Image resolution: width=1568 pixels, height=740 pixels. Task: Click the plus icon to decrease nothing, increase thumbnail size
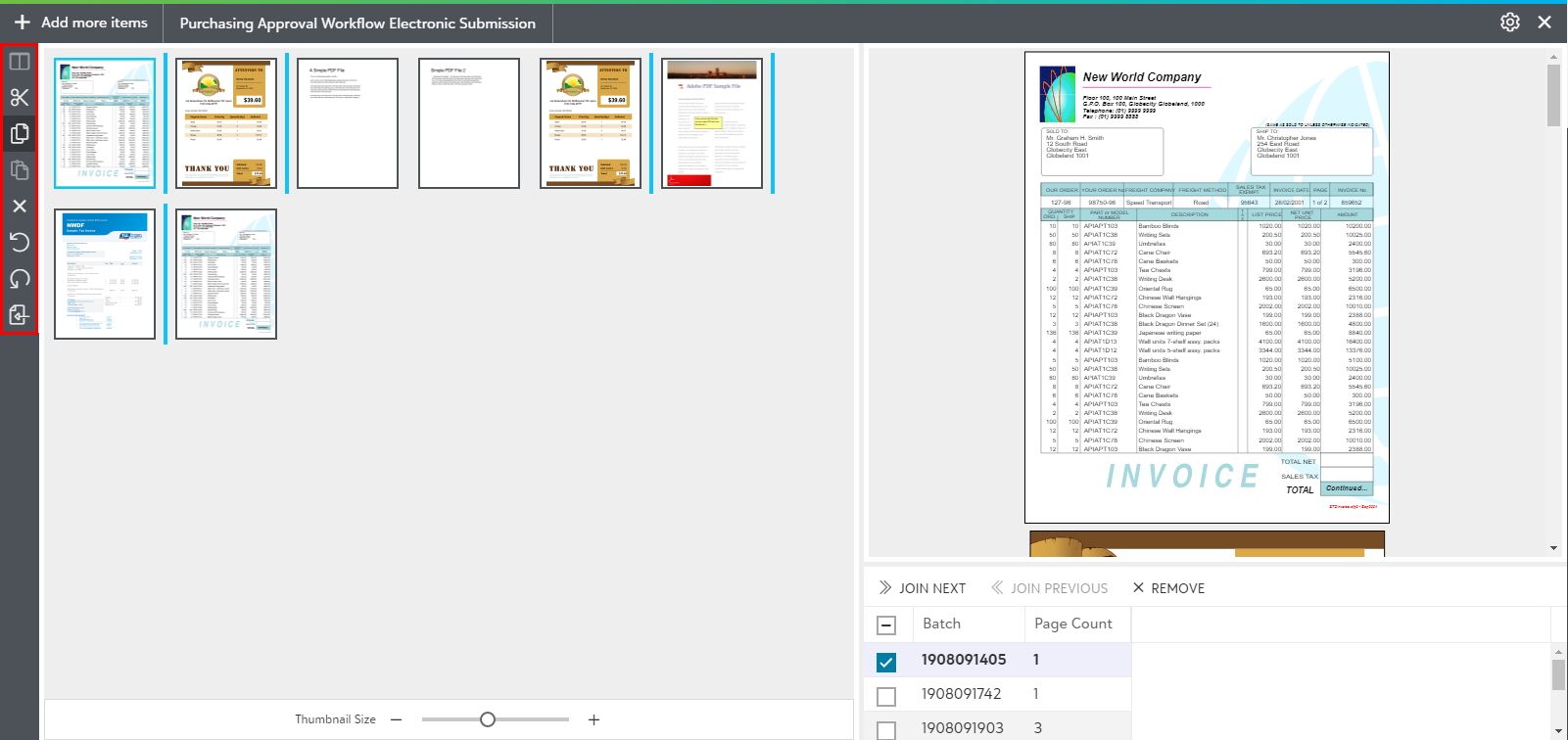594,719
